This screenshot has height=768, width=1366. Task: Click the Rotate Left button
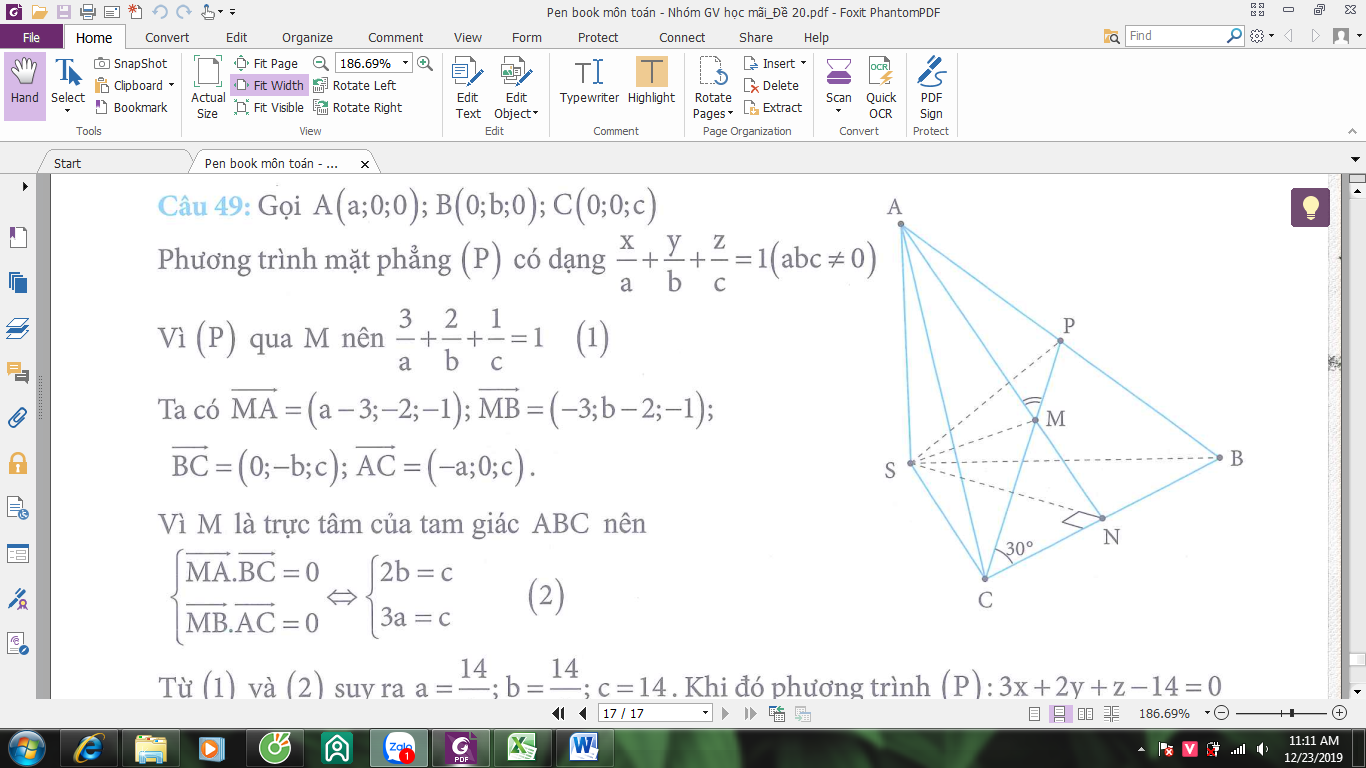(x=354, y=85)
